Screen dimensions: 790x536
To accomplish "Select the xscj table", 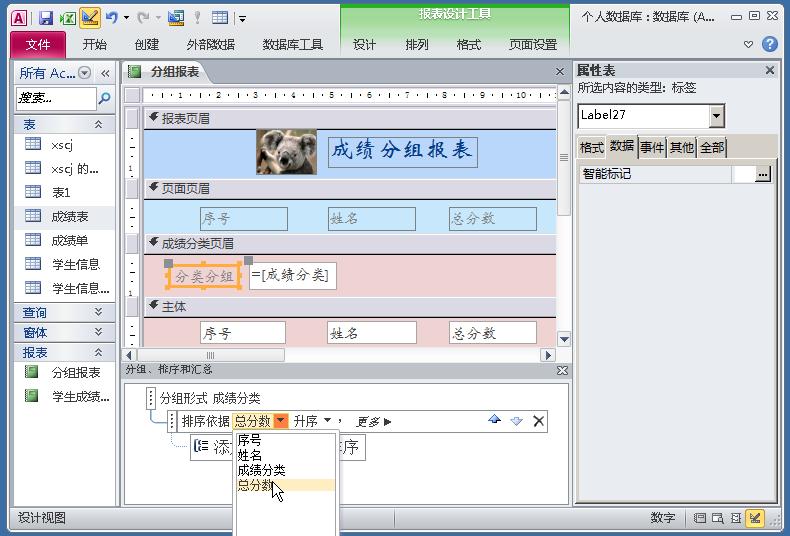I will [x=64, y=145].
